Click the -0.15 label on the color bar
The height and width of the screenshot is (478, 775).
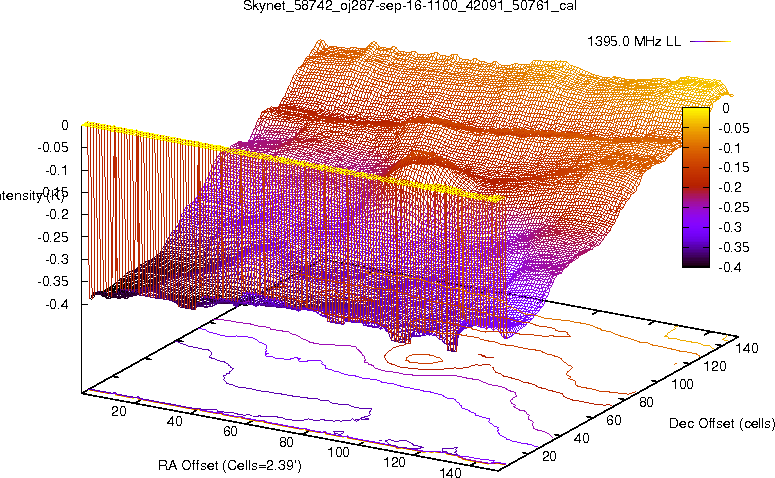click(733, 168)
